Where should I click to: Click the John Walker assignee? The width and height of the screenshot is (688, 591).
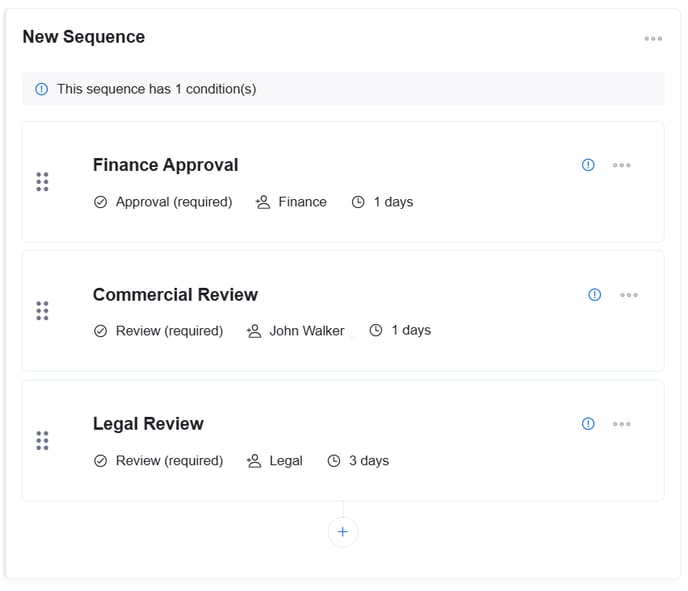[306, 331]
